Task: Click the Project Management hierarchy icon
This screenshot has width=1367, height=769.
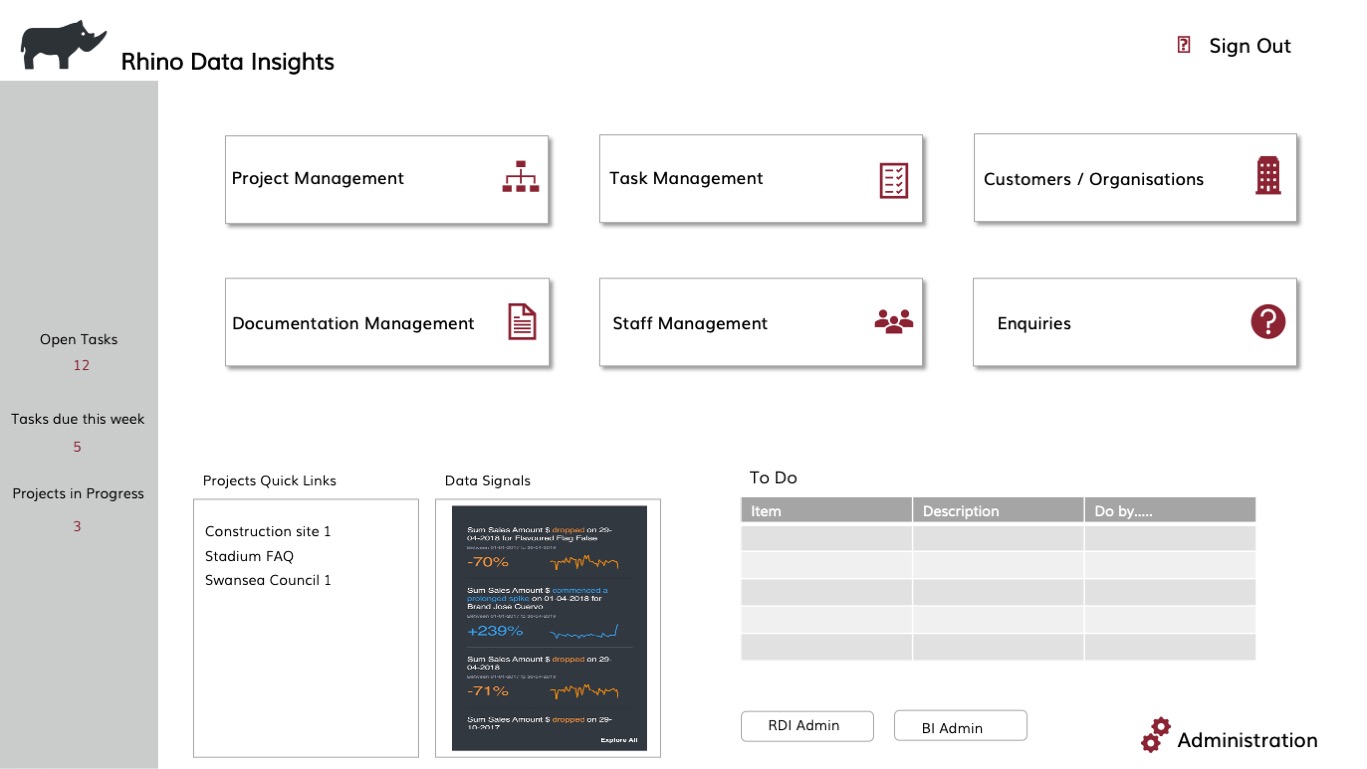Action: tap(520, 177)
